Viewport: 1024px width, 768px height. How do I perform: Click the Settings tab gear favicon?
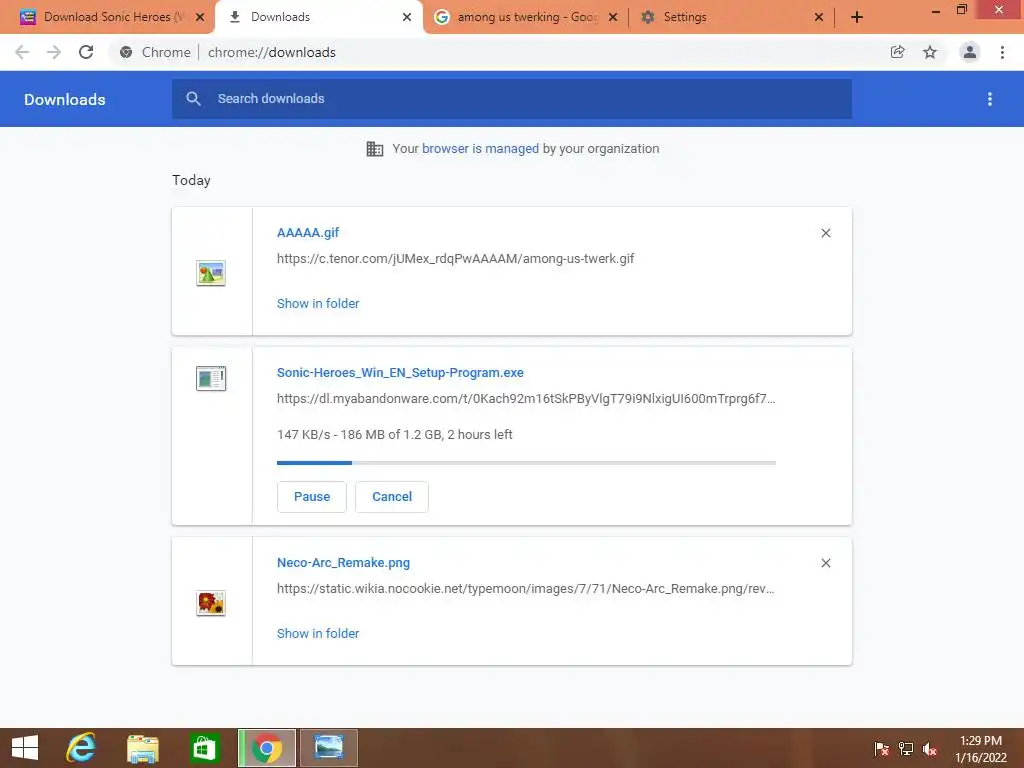[x=647, y=17]
